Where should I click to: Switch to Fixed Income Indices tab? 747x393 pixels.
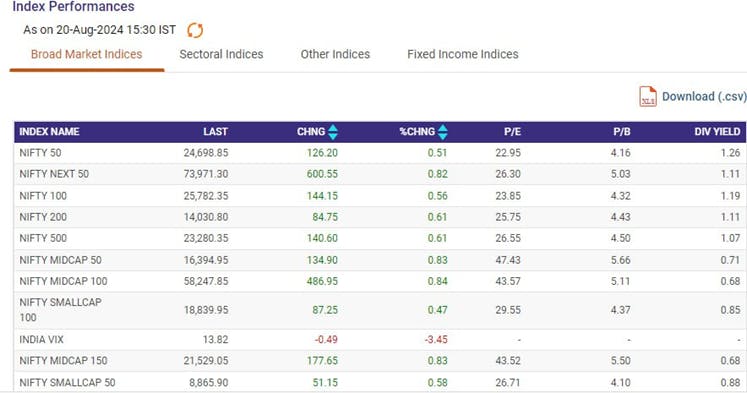click(x=463, y=54)
